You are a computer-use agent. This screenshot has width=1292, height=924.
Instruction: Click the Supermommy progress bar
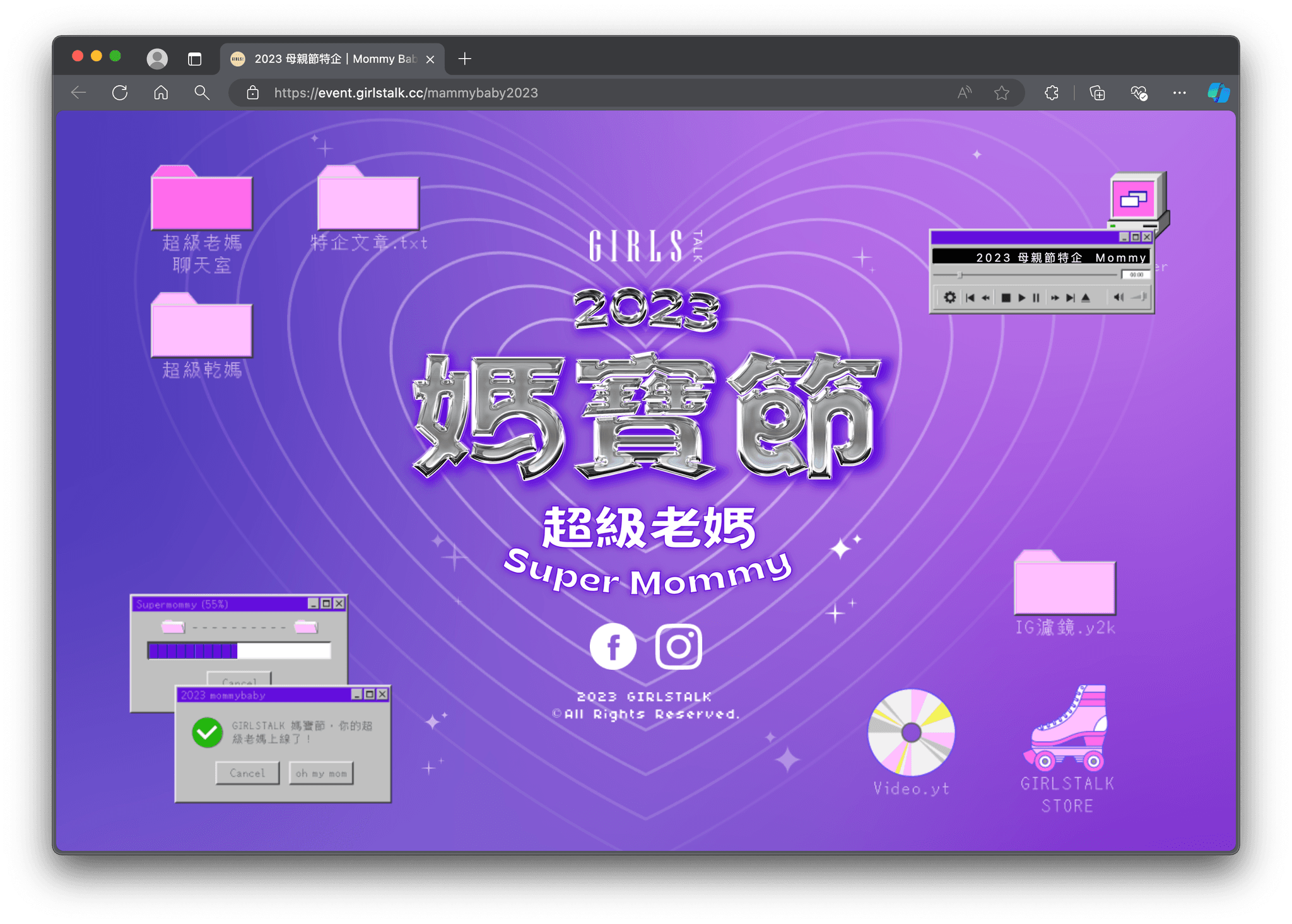tap(239, 650)
